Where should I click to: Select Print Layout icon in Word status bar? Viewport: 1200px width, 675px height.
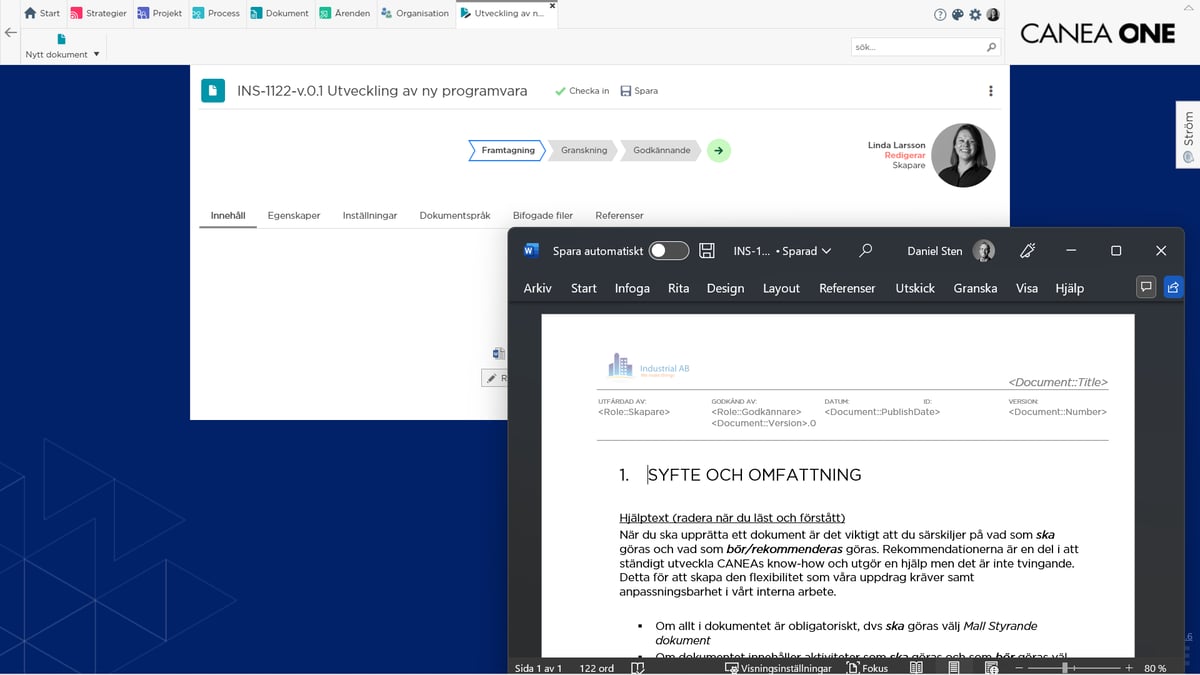[x=953, y=668]
